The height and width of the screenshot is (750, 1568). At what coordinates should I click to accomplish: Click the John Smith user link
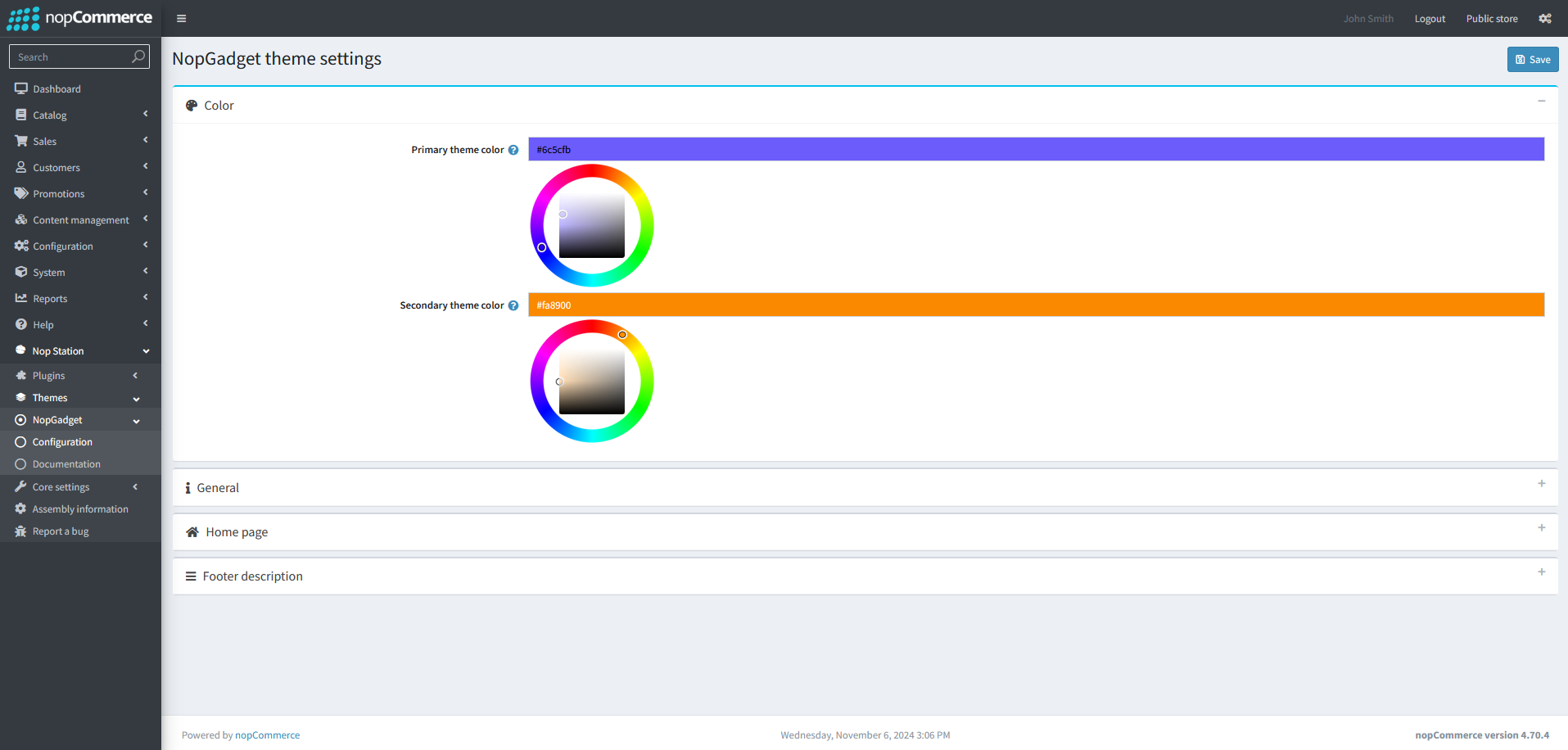(x=1368, y=19)
